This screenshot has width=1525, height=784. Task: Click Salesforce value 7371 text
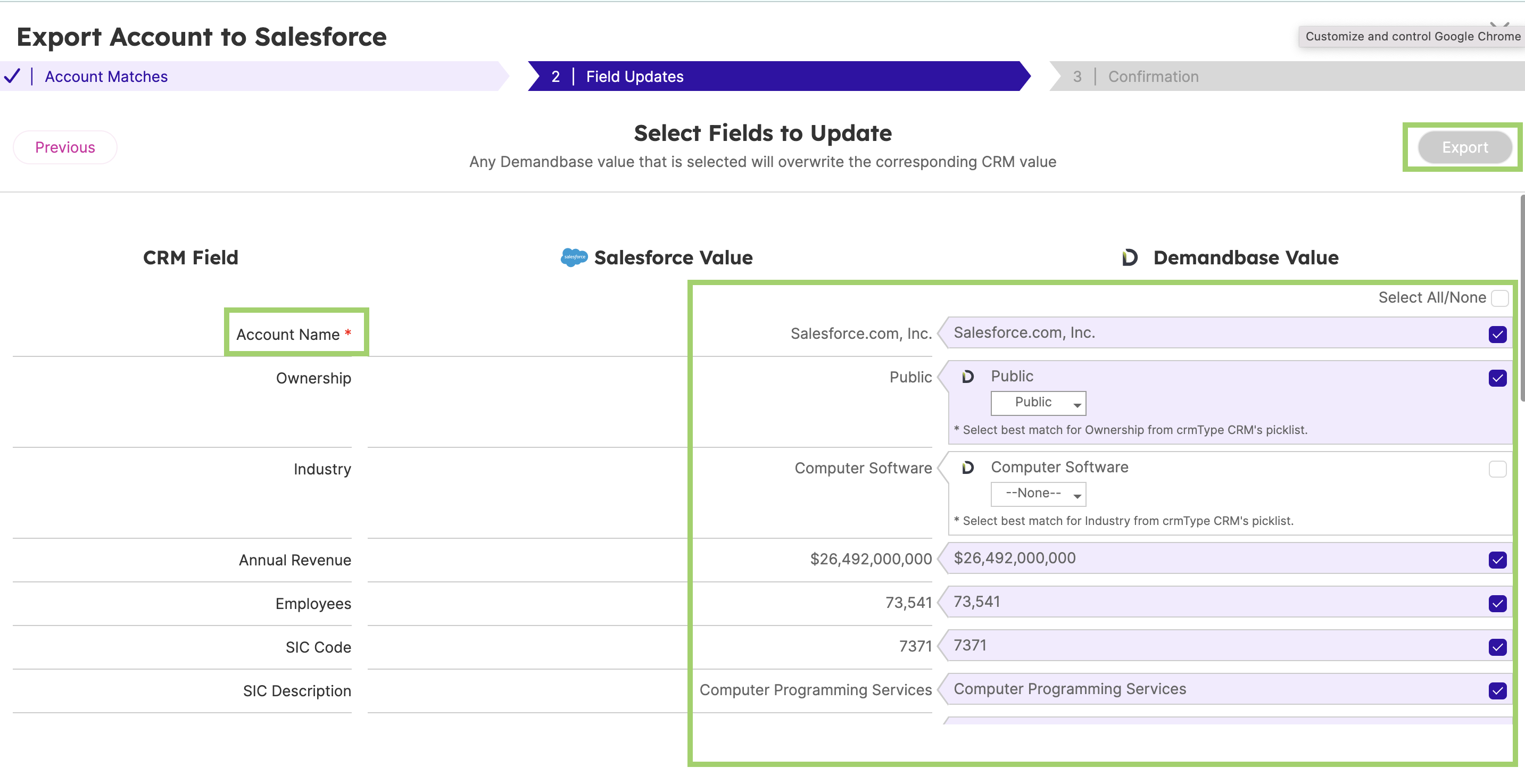pos(915,646)
